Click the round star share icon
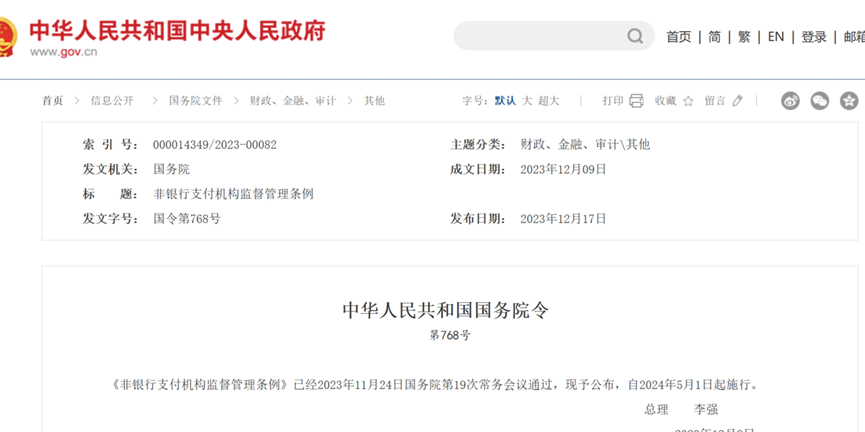The height and width of the screenshot is (432, 865). tap(849, 100)
